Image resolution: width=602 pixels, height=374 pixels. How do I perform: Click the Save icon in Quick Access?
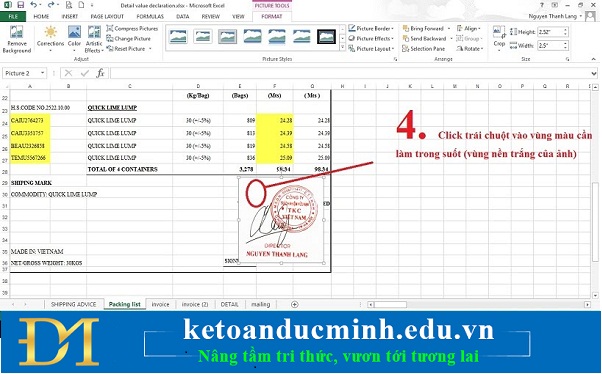pyautogui.click(x=20, y=5)
